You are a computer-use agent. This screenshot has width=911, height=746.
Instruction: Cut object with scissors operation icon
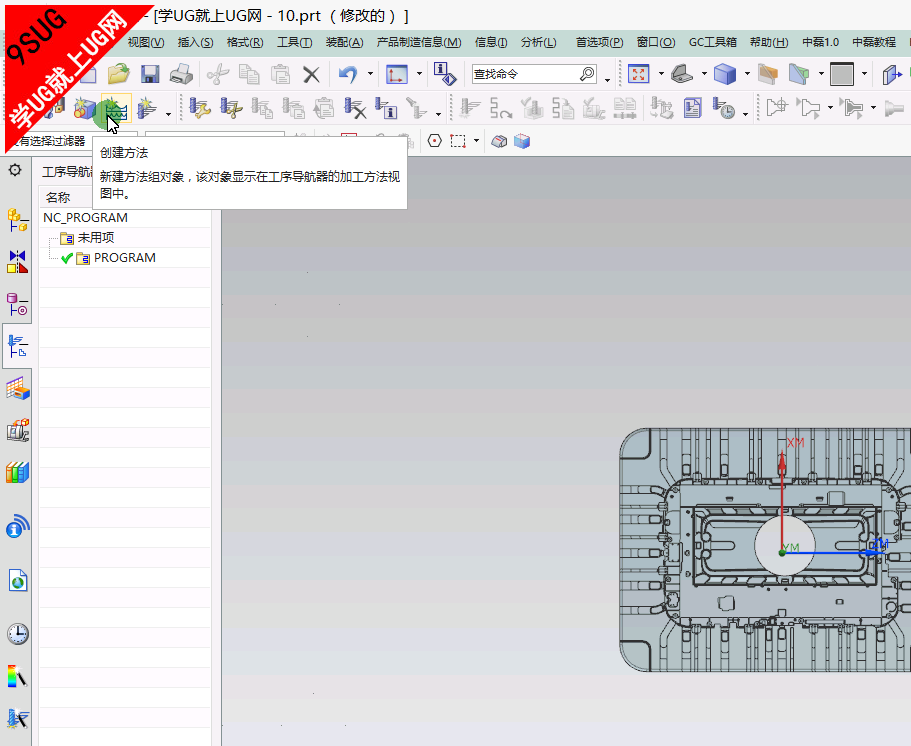pyautogui.click(x=231, y=108)
